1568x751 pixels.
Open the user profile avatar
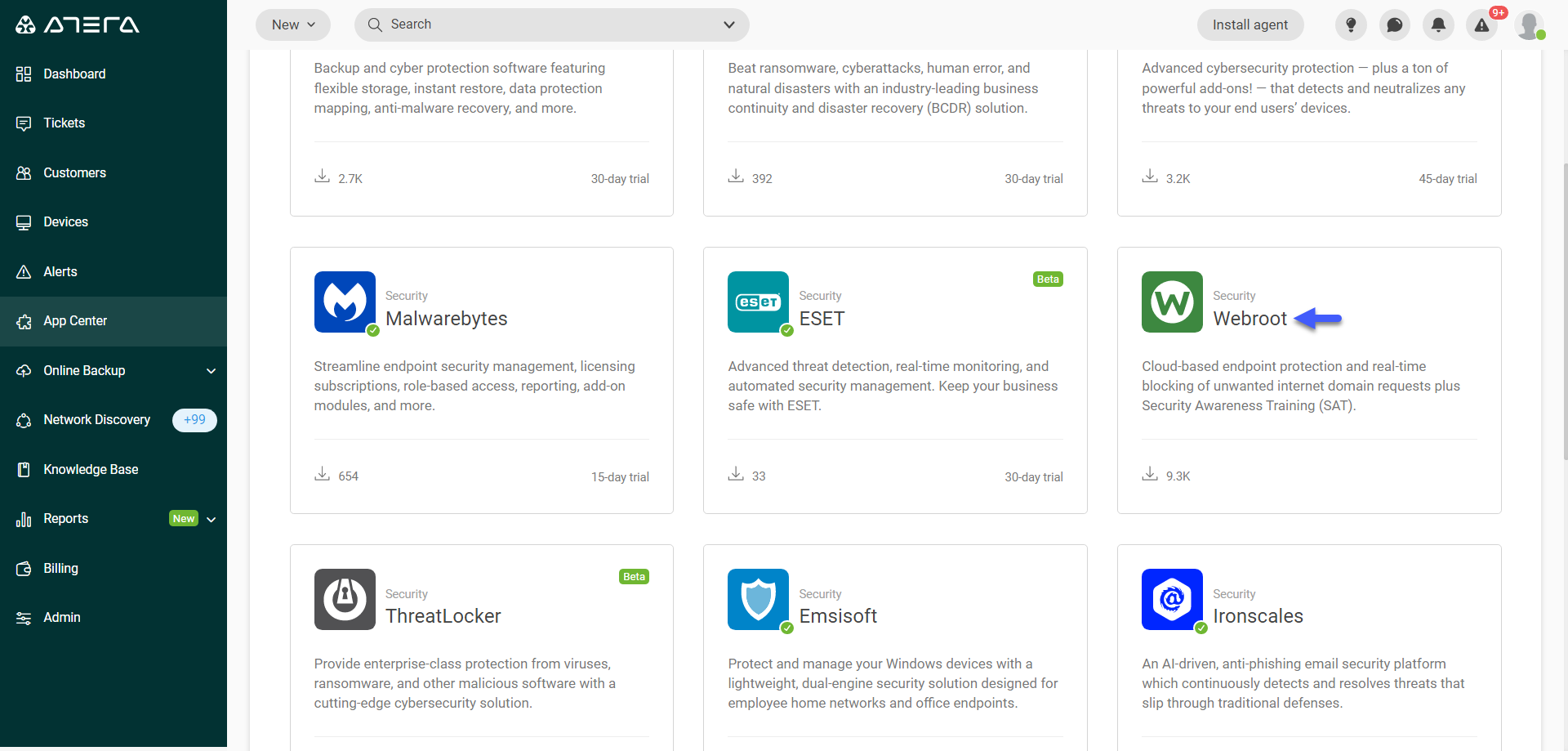click(x=1530, y=25)
